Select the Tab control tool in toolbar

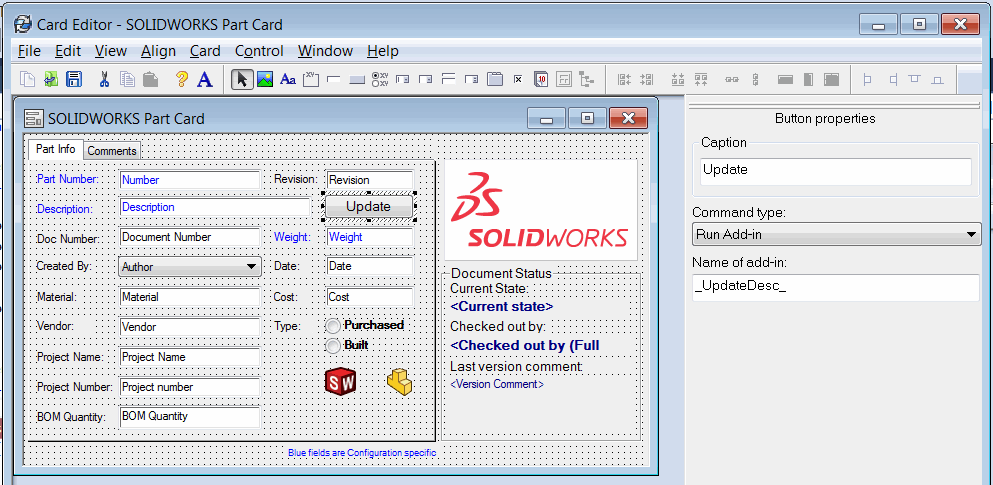[495, 79]
